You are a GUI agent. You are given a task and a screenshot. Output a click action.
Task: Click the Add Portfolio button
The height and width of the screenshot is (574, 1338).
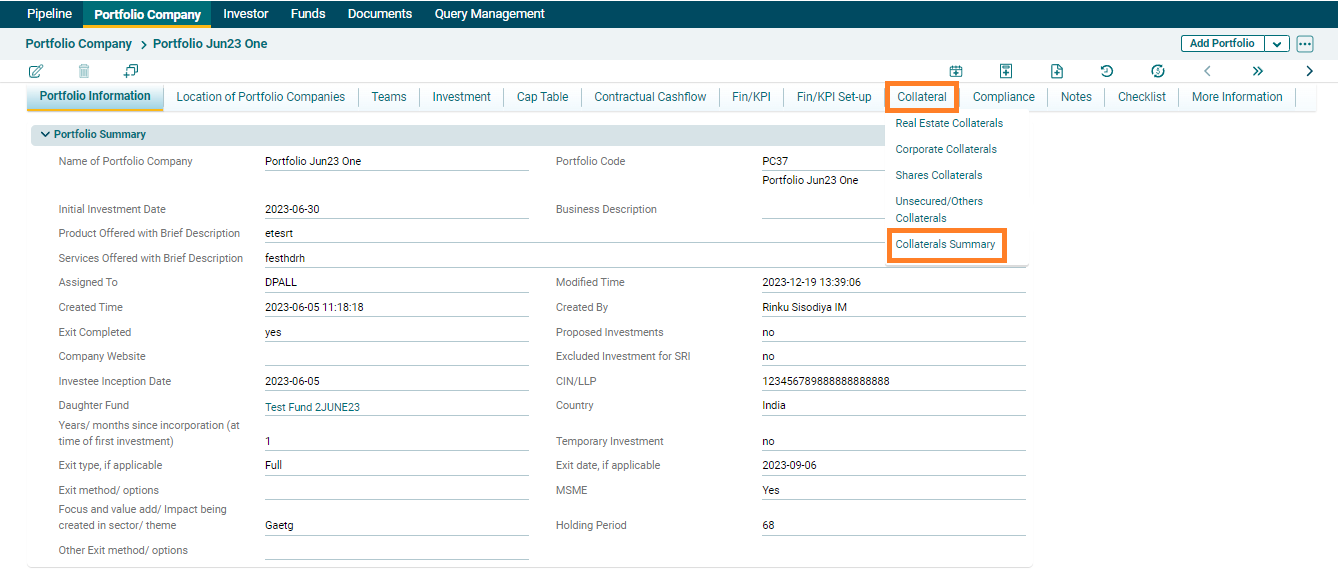click(x=1222, y=44)
